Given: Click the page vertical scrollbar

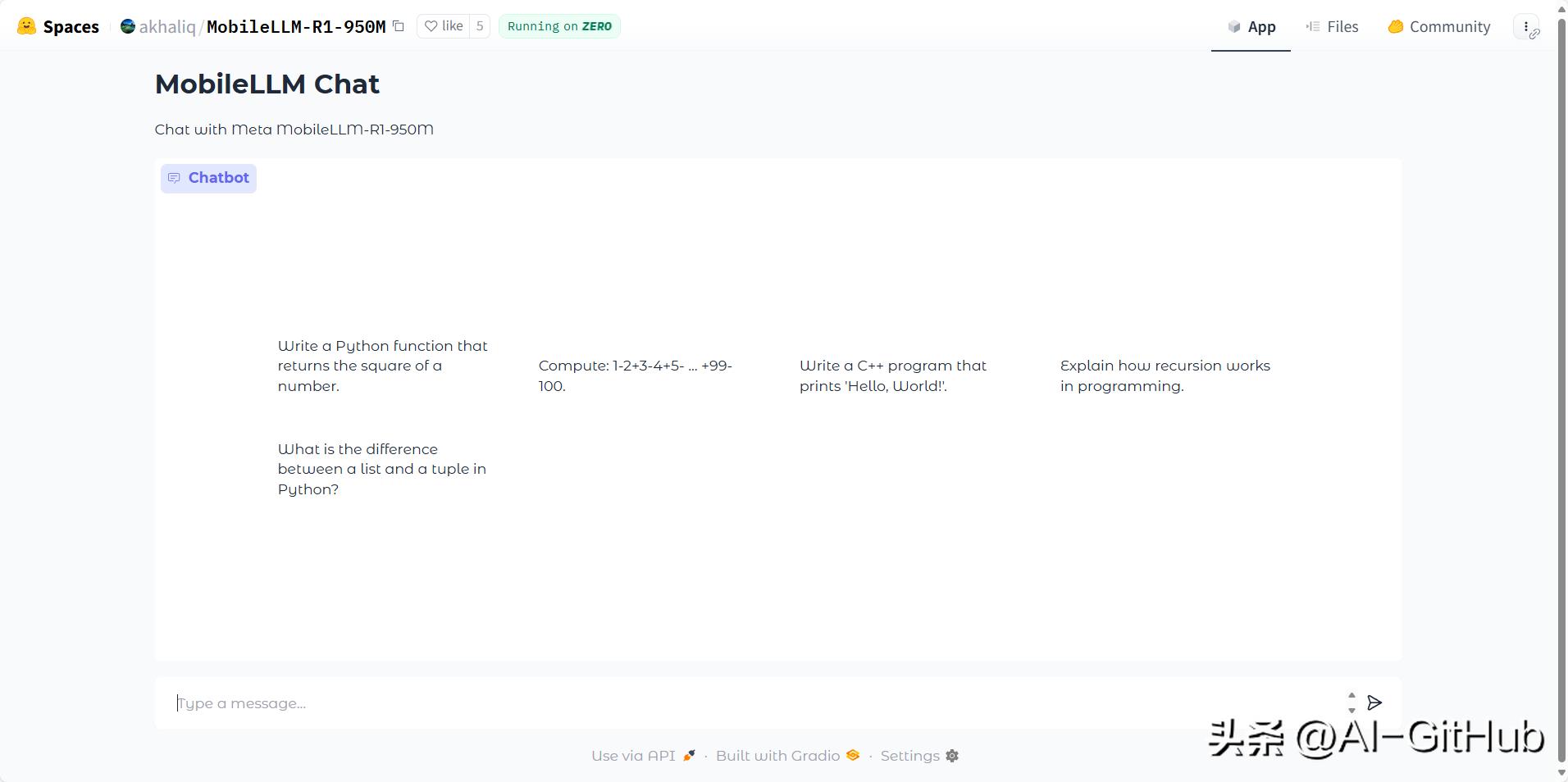Looking at the screenshot, I should (1561, 391).
